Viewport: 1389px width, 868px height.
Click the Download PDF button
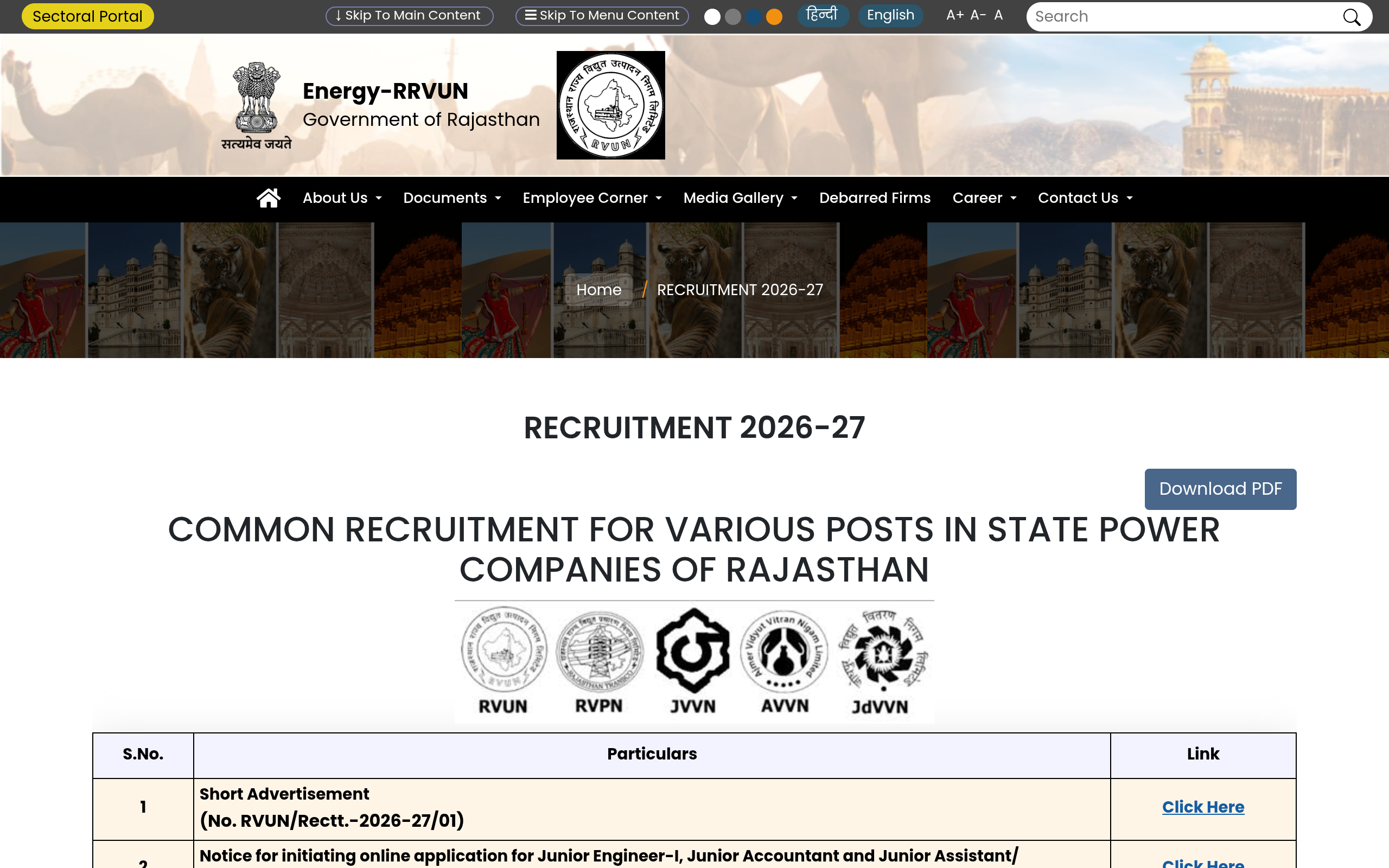(1220, 489)
